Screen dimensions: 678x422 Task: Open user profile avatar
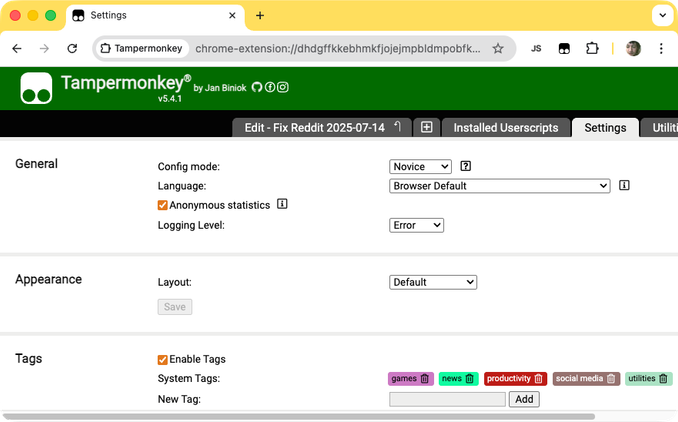[x=633, y=48]
